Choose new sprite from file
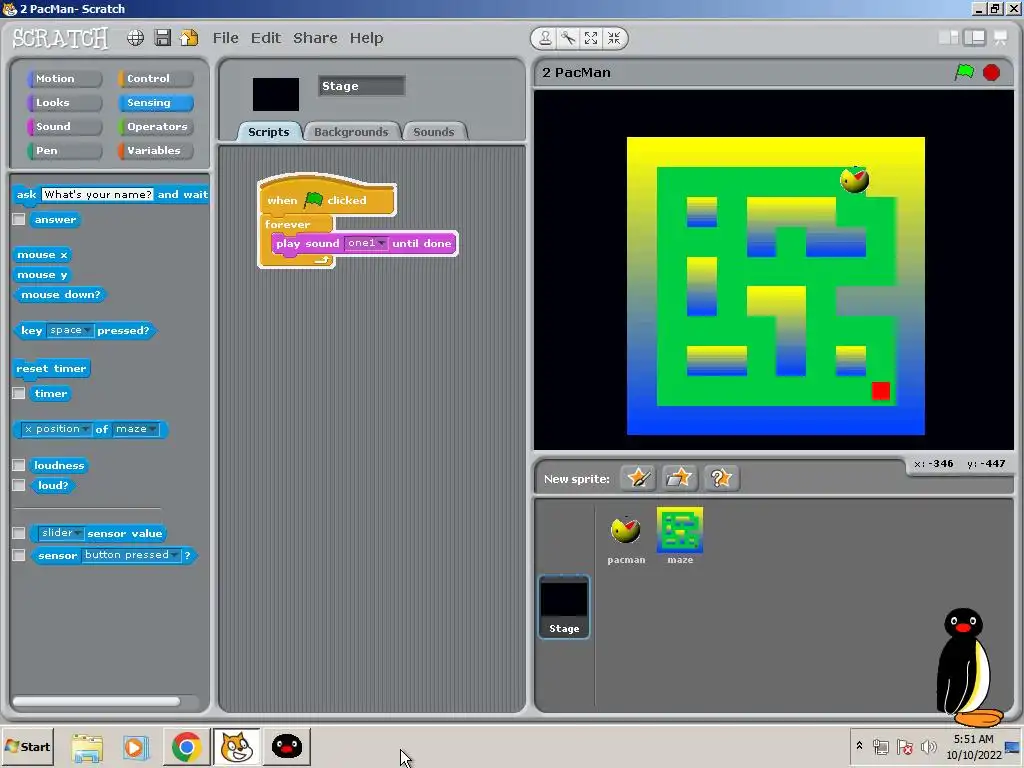The width and height of the screenshot is (1024, 768). point(679,478)
